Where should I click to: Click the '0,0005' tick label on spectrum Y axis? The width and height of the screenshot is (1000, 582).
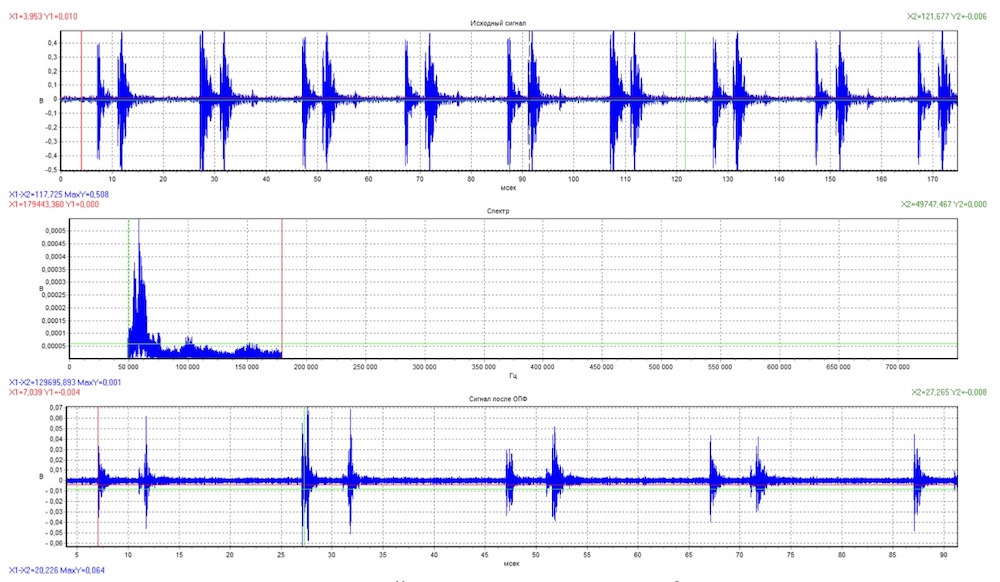point(54,231)
